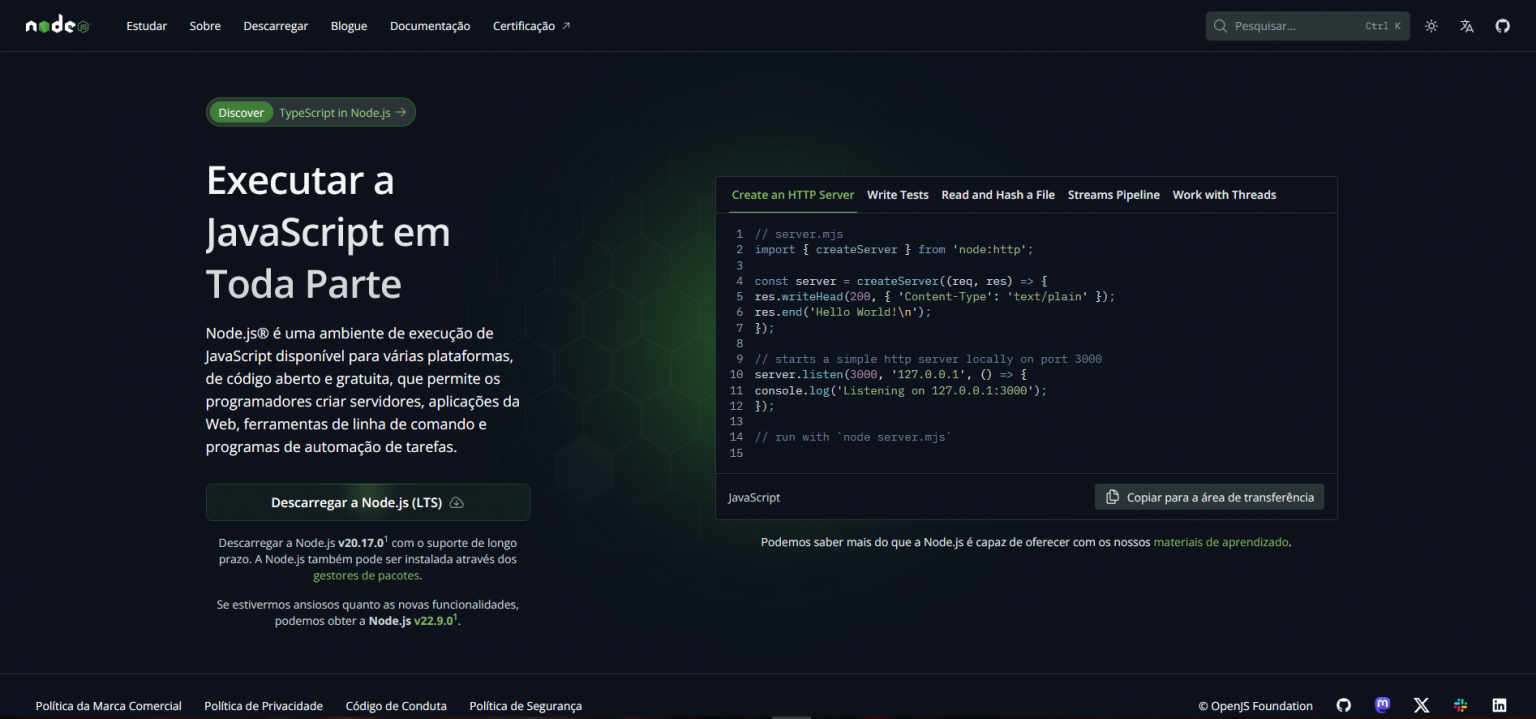1536x719 pixels.
Task: Switch to the Write Tests tab
Action: coord(897,194)
